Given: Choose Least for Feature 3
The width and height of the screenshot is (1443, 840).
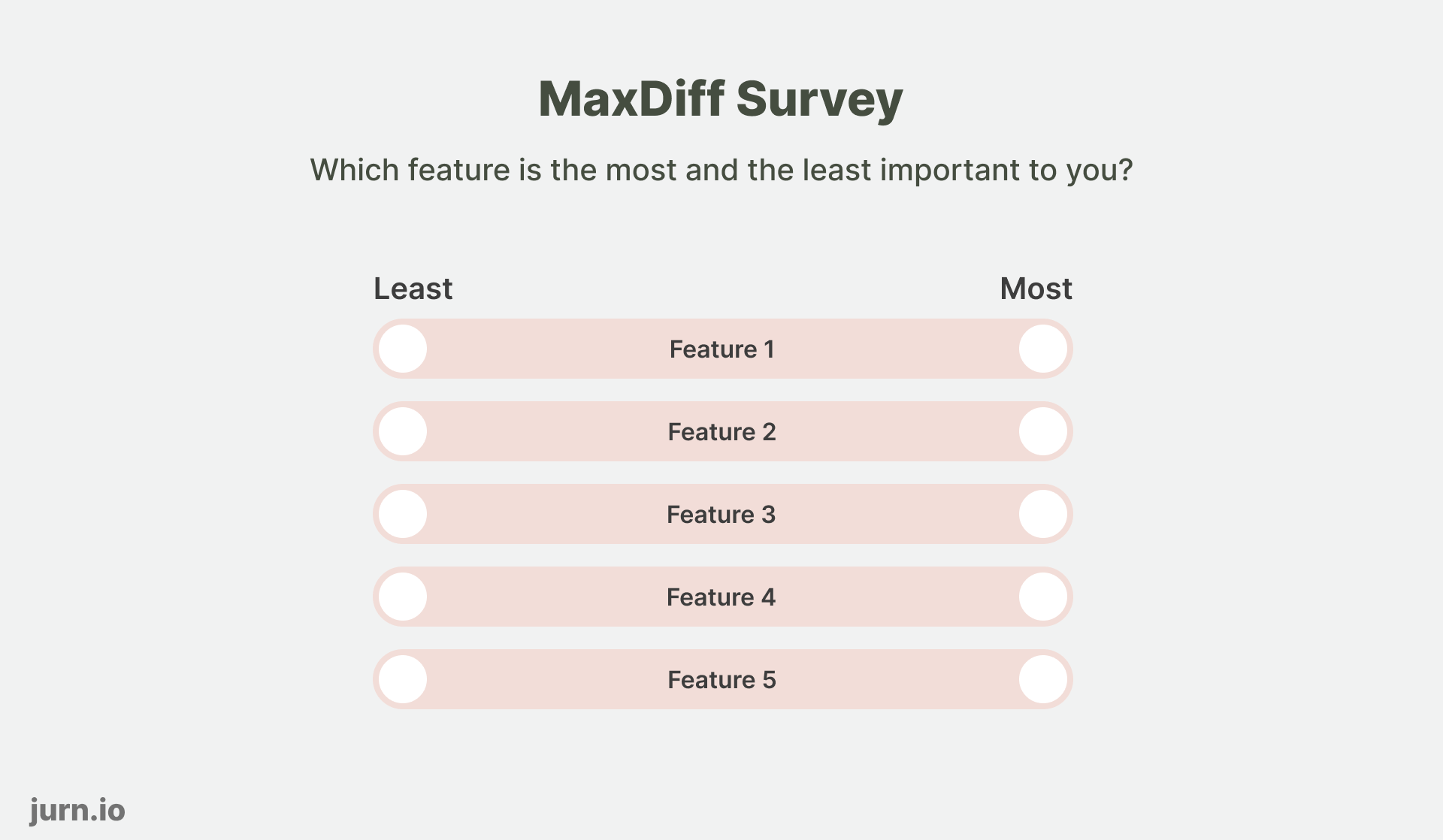Looking at the screenshot, I should point(401,513).
